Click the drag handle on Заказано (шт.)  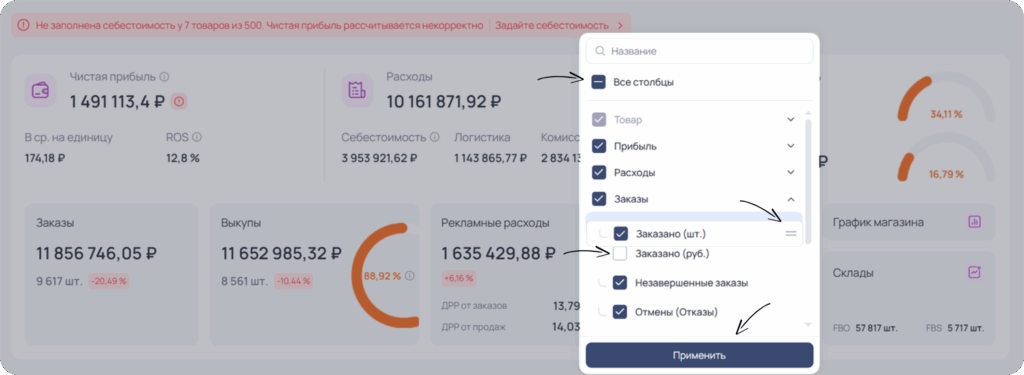click(x=791, y=233)
